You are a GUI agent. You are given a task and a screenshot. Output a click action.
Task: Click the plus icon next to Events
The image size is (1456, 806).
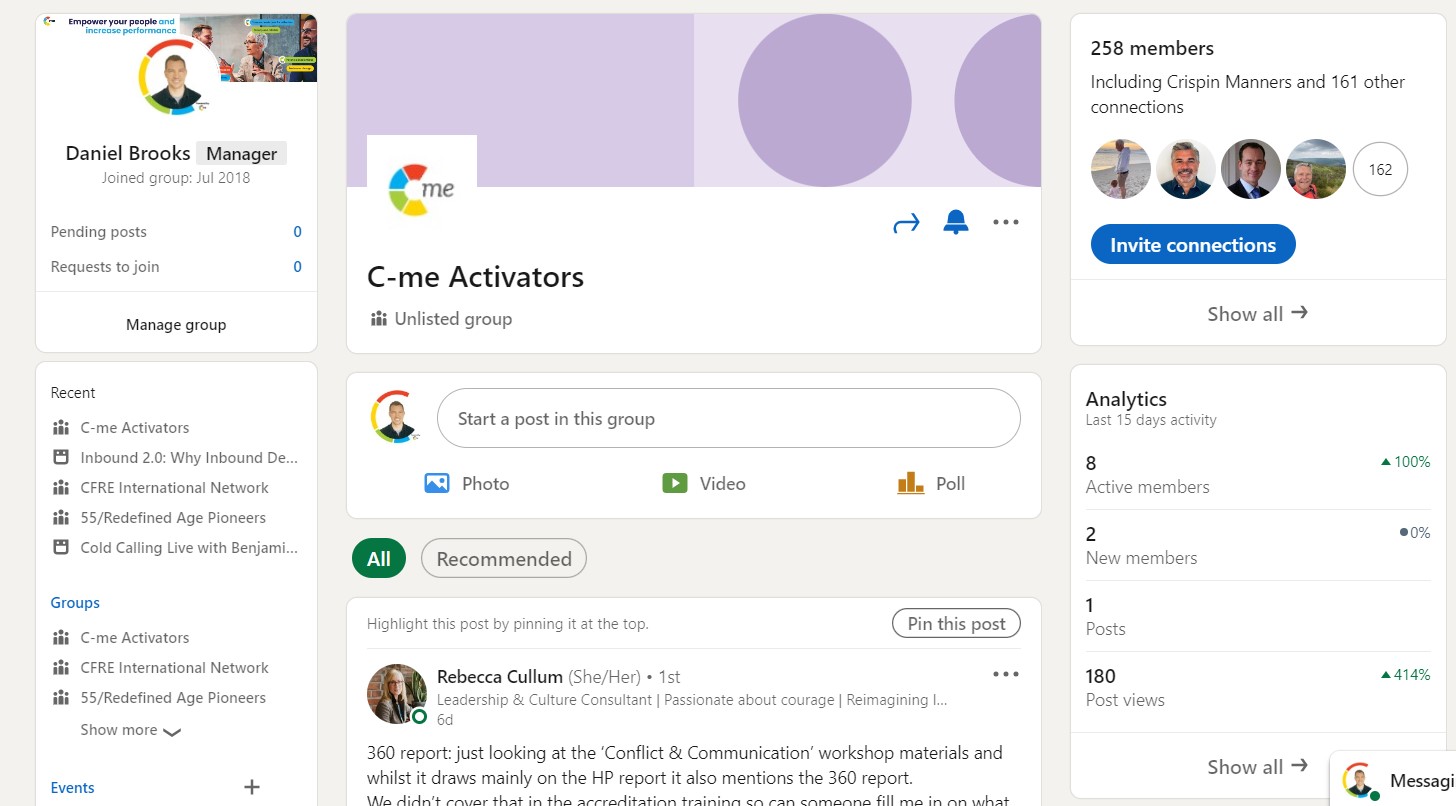252,787
